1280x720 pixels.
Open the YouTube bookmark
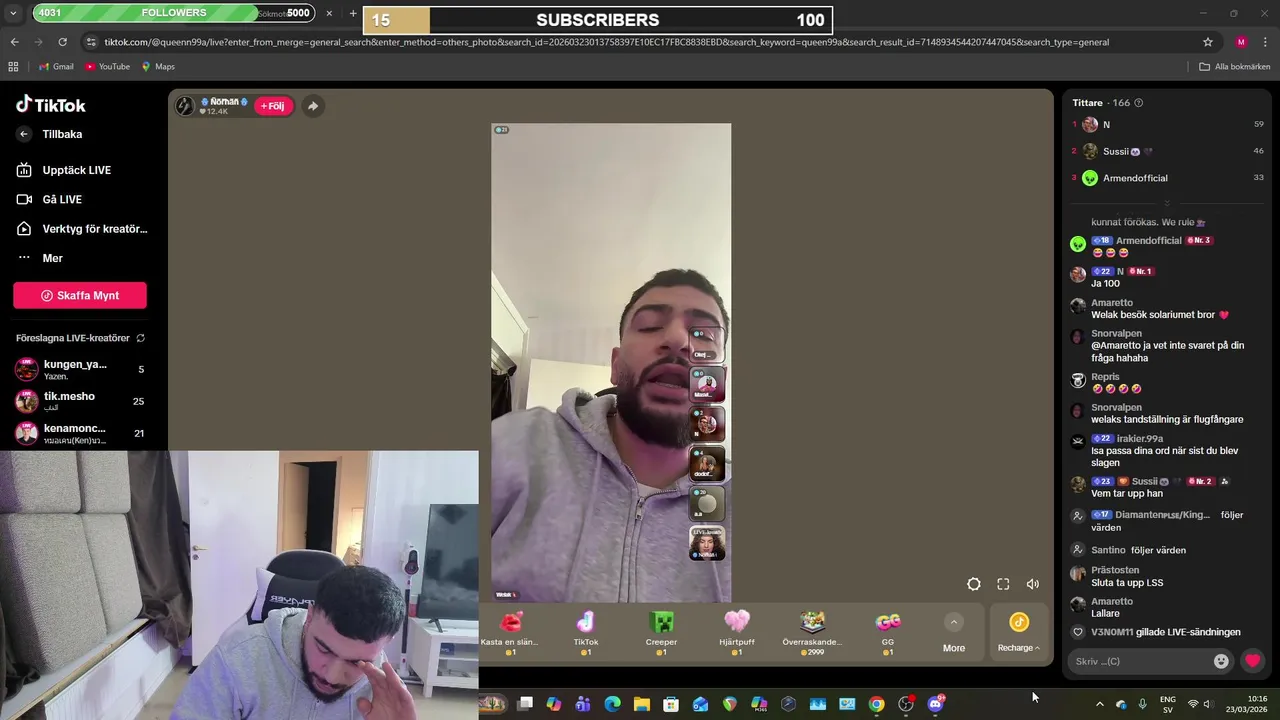click(107, 67)
